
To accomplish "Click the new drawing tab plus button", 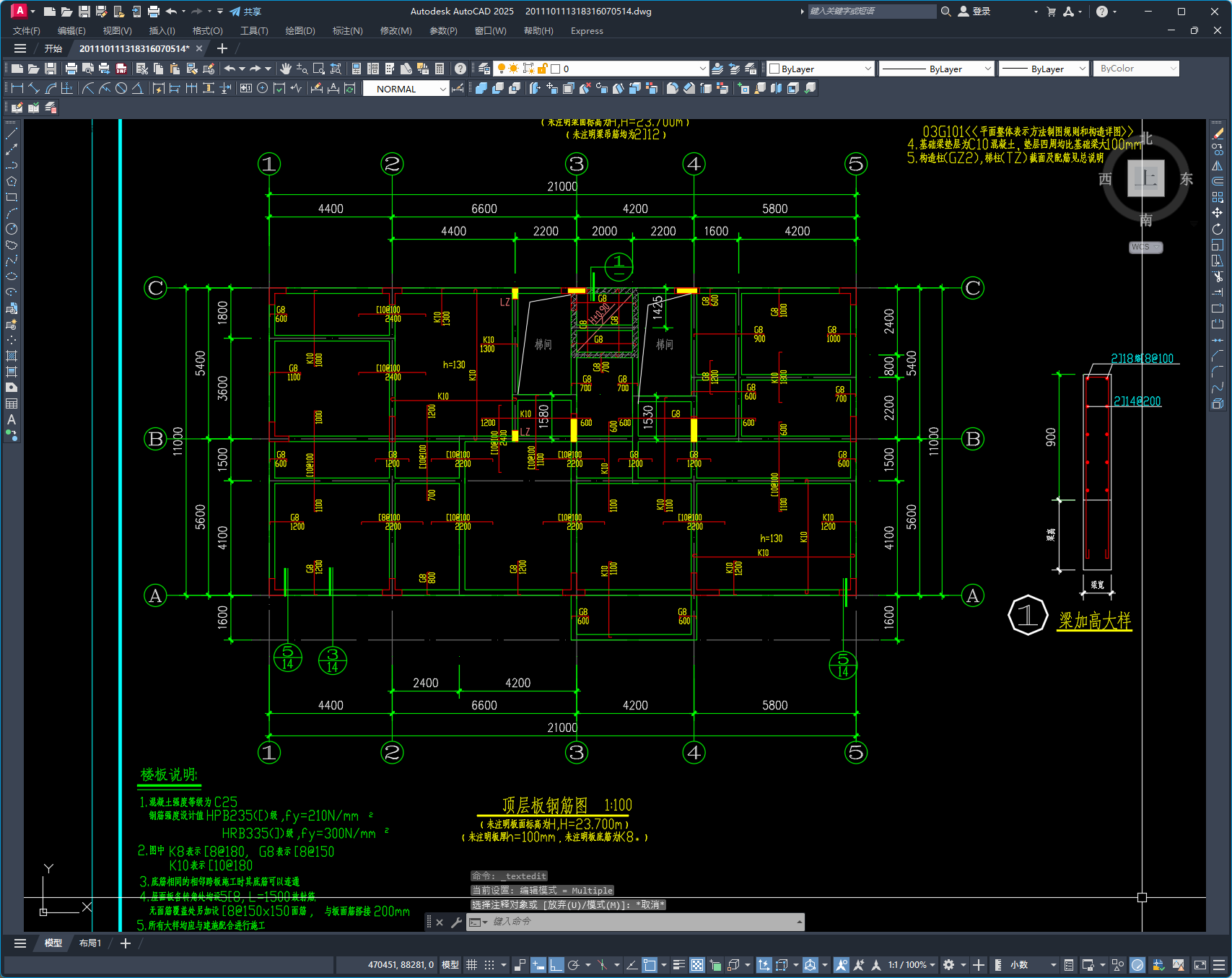I will (222, 48).
